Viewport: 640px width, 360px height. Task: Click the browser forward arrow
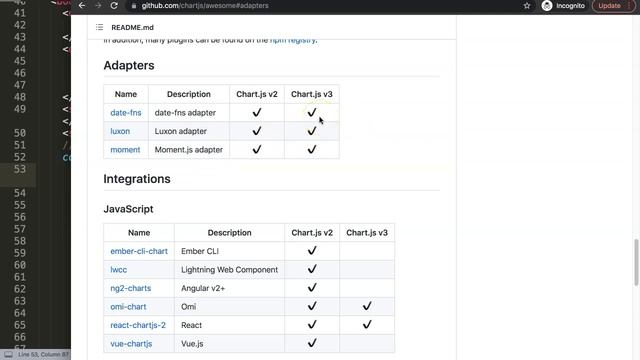[x=98, y=6]
